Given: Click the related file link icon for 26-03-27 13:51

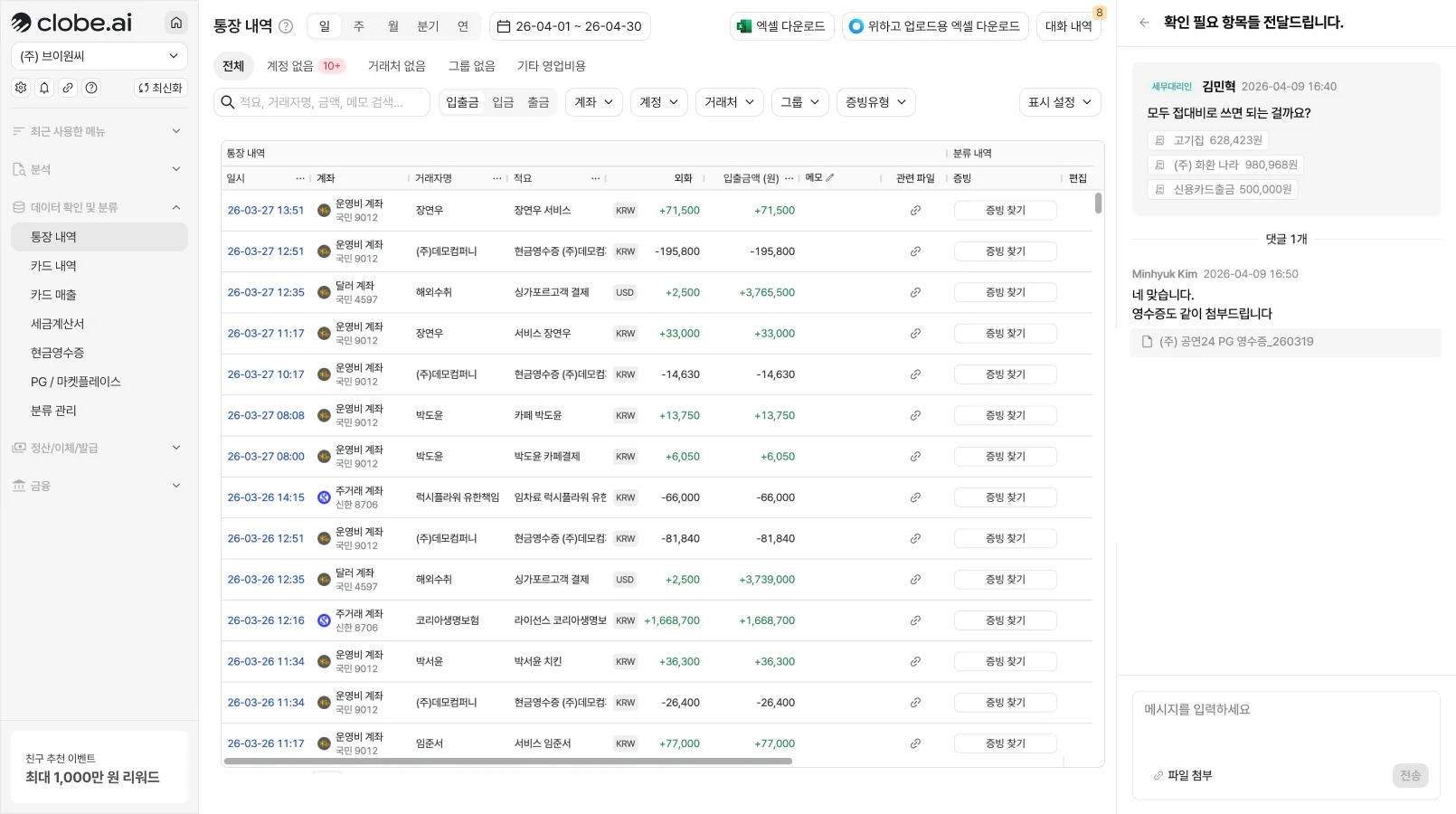Looking at the screenshot, I should (915, 211).
